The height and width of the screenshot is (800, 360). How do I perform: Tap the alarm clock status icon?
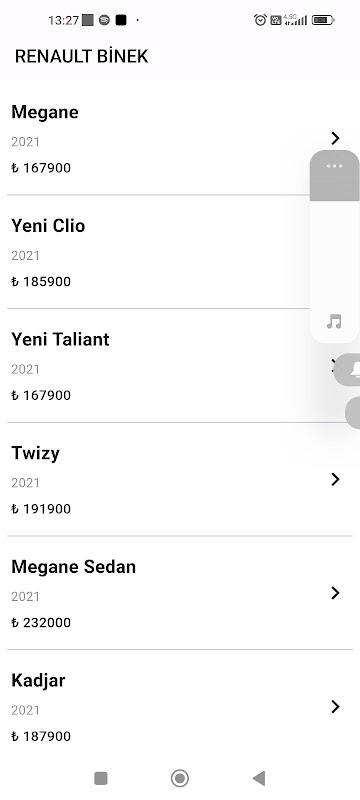pos(260,20)
